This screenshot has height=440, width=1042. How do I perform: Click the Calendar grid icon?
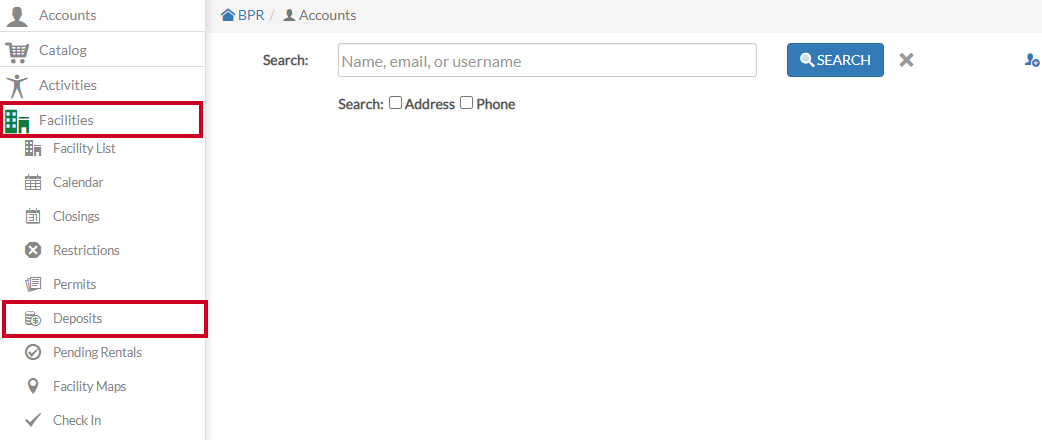pos(33,182)
